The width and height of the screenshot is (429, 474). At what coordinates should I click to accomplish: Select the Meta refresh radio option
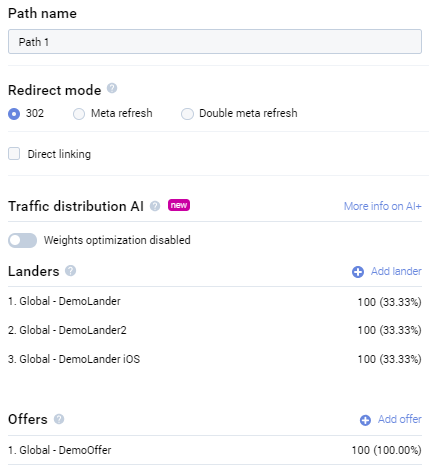(79, 114)
